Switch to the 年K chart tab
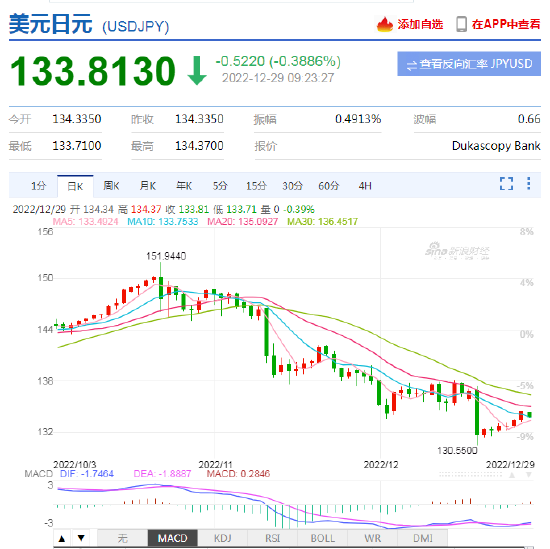Viewport: 550px width, 549px height. [x=184, y=186]
